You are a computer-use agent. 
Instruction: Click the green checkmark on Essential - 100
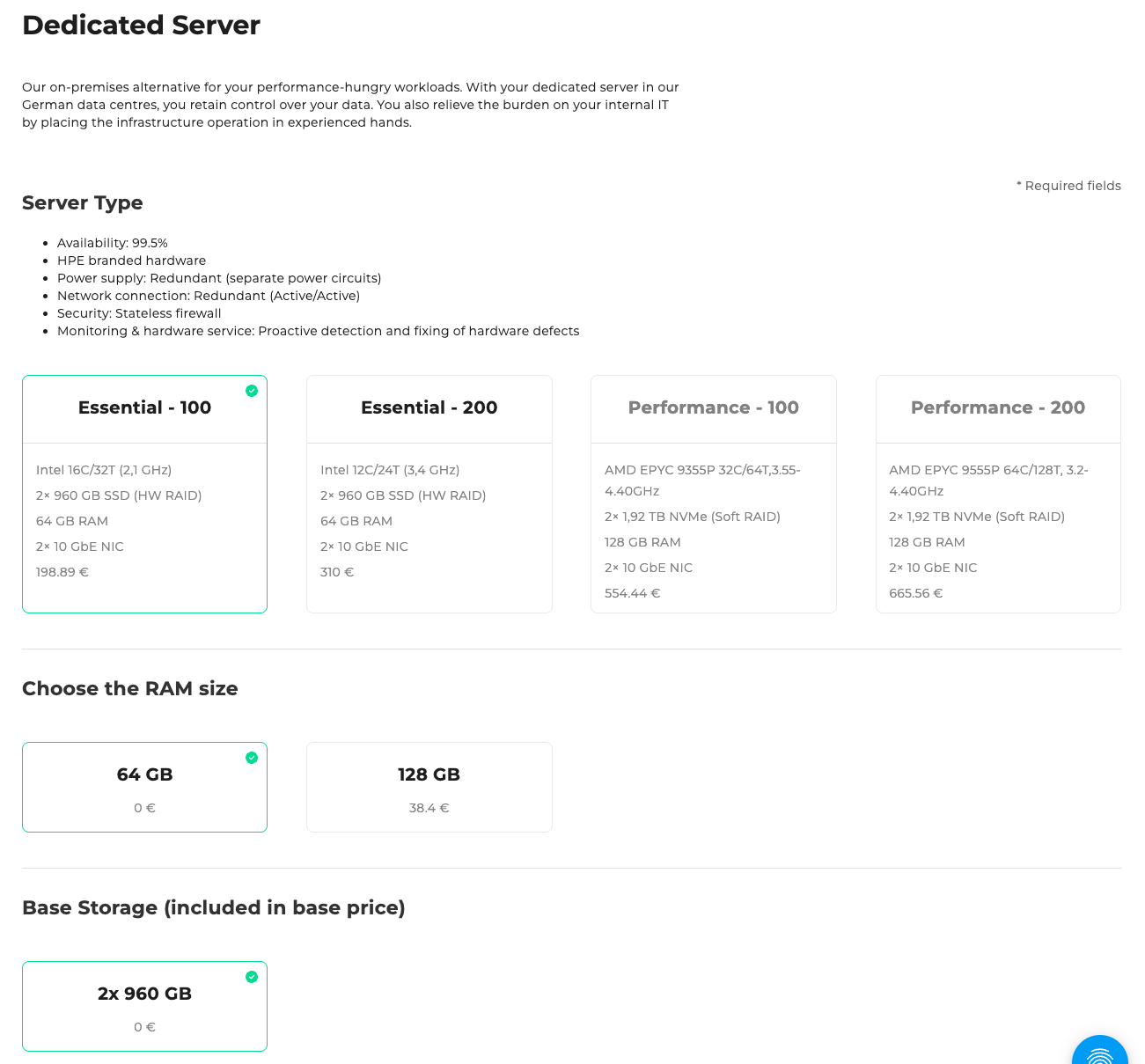click(x=252, y=389)
